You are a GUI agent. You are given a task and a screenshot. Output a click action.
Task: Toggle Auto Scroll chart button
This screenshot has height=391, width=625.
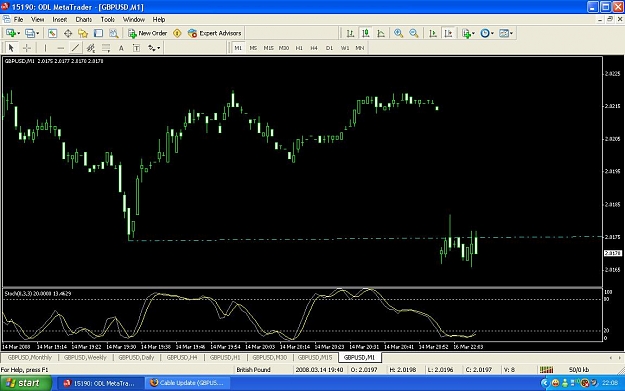point(432,33)
